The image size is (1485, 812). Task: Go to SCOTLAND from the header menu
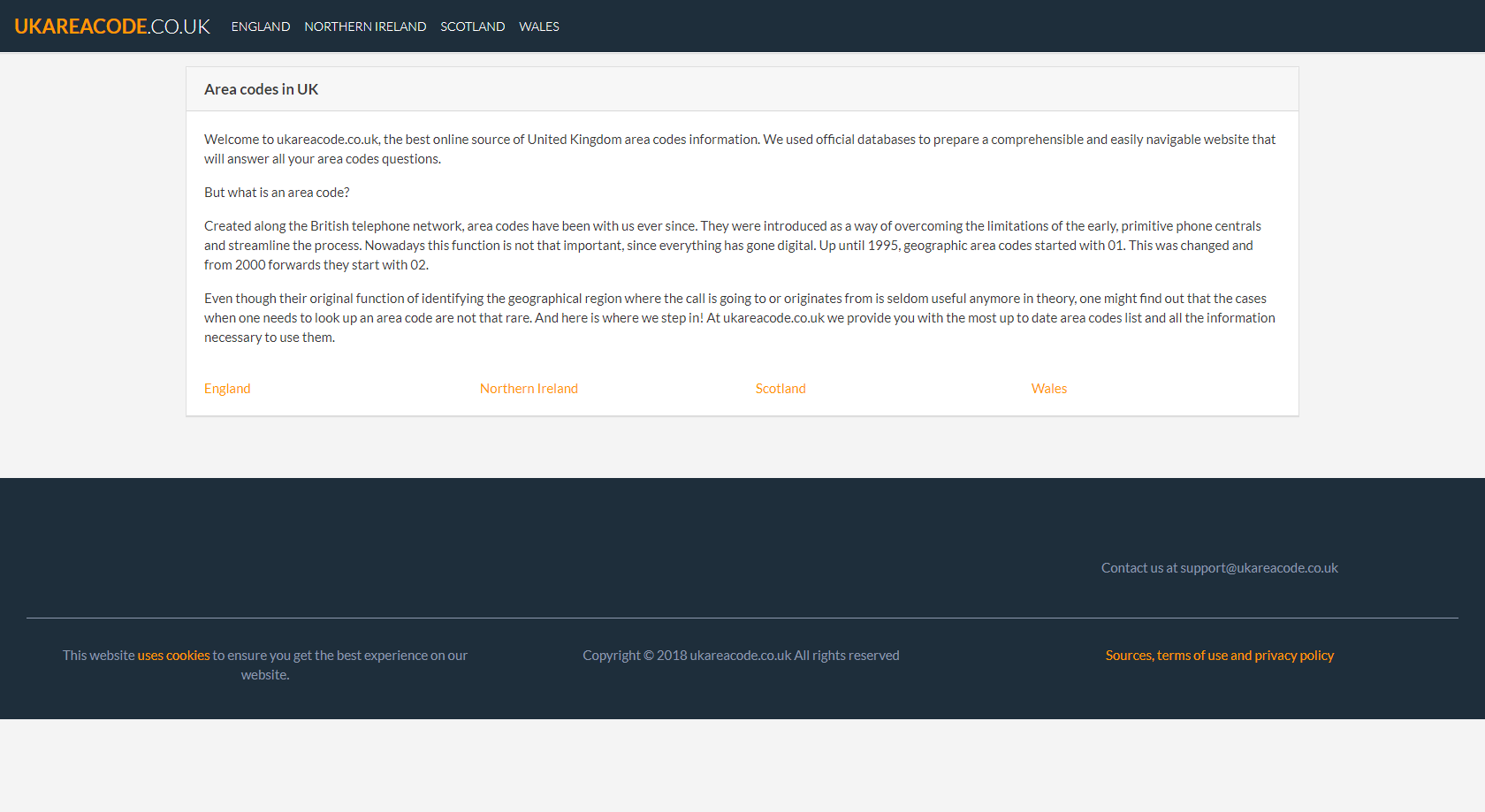(x=473, y=27)
